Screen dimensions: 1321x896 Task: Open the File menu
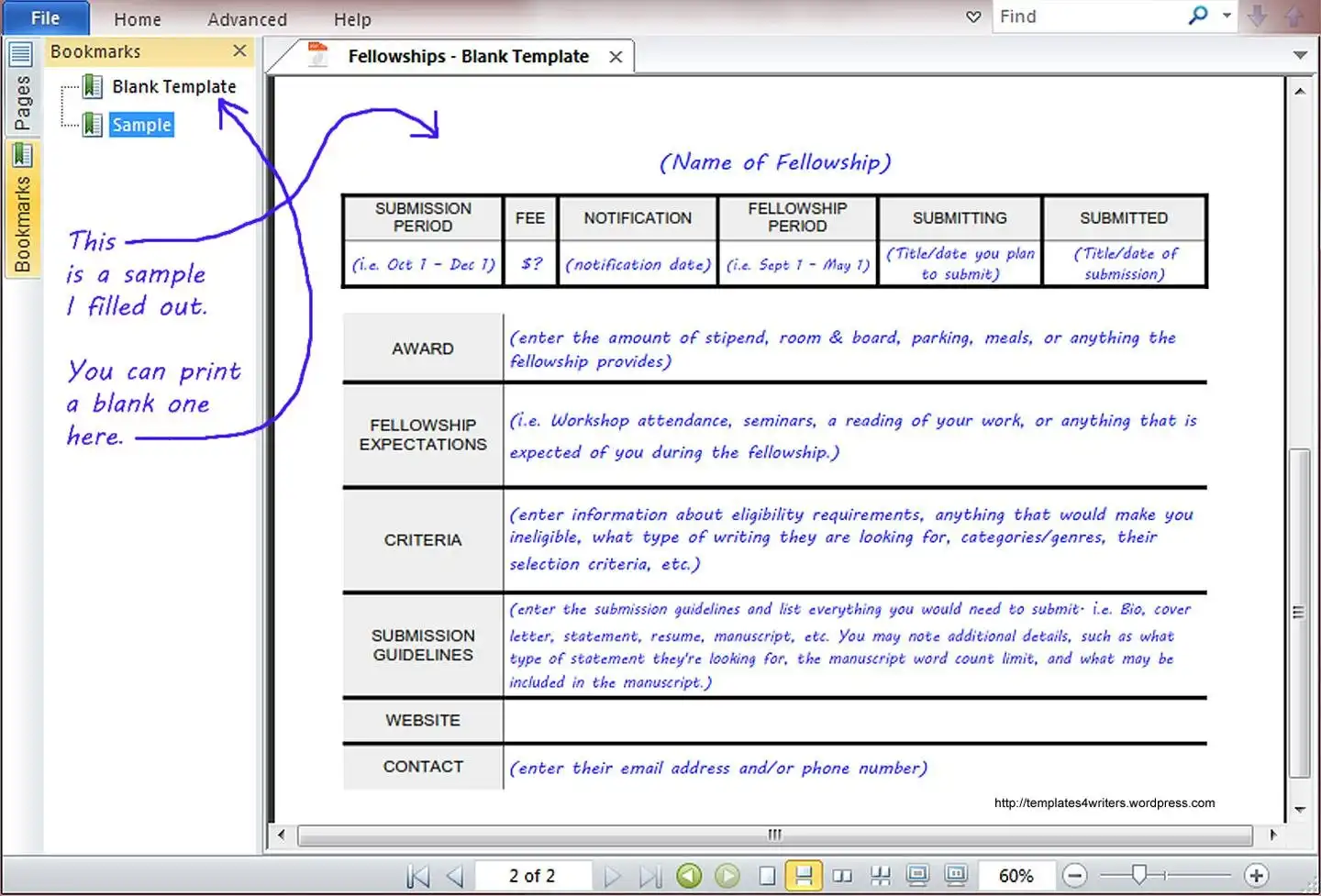pyautogui.click(x=45, y=17)
